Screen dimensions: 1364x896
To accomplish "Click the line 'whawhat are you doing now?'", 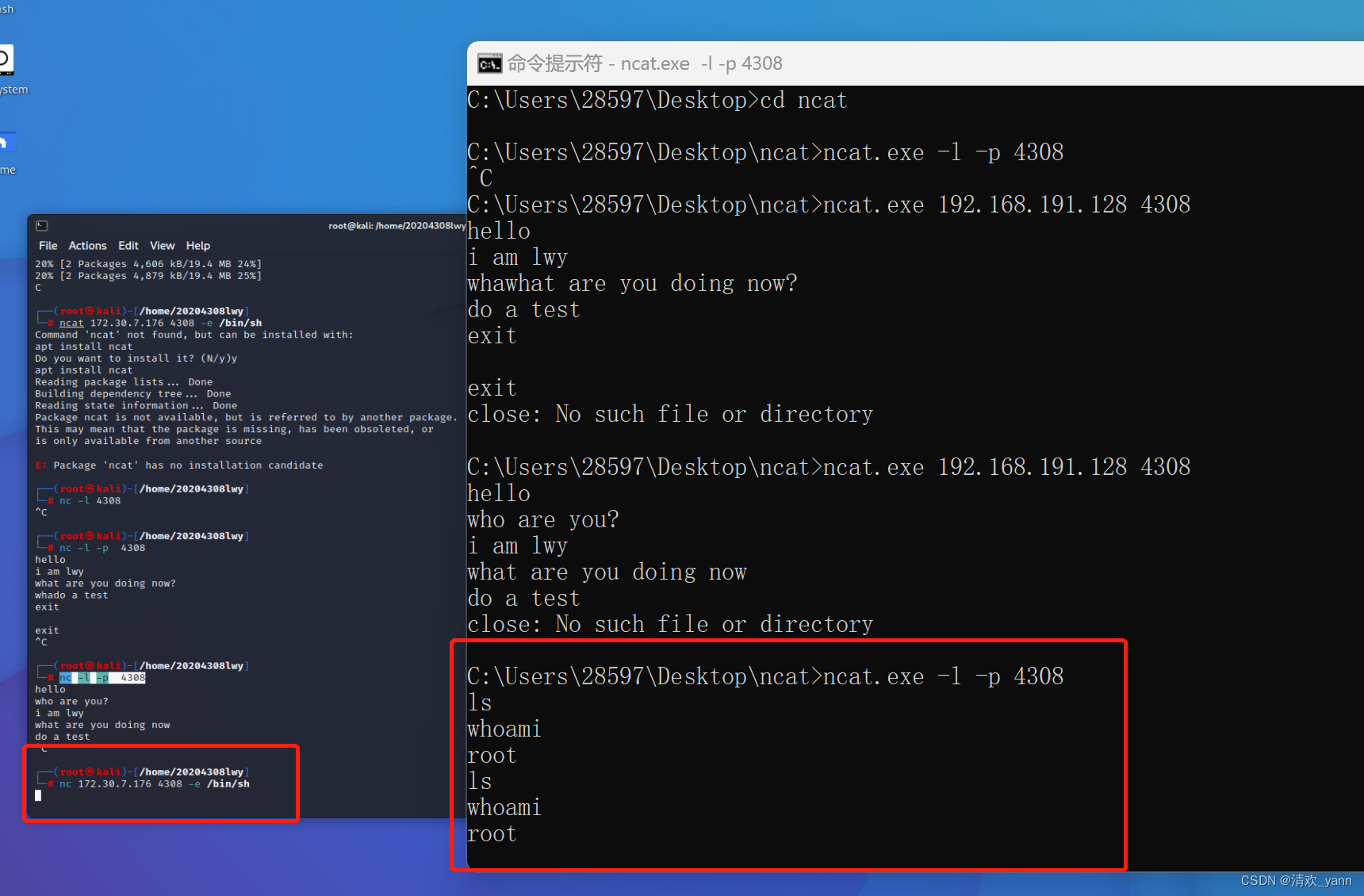I will coord(632,284).
